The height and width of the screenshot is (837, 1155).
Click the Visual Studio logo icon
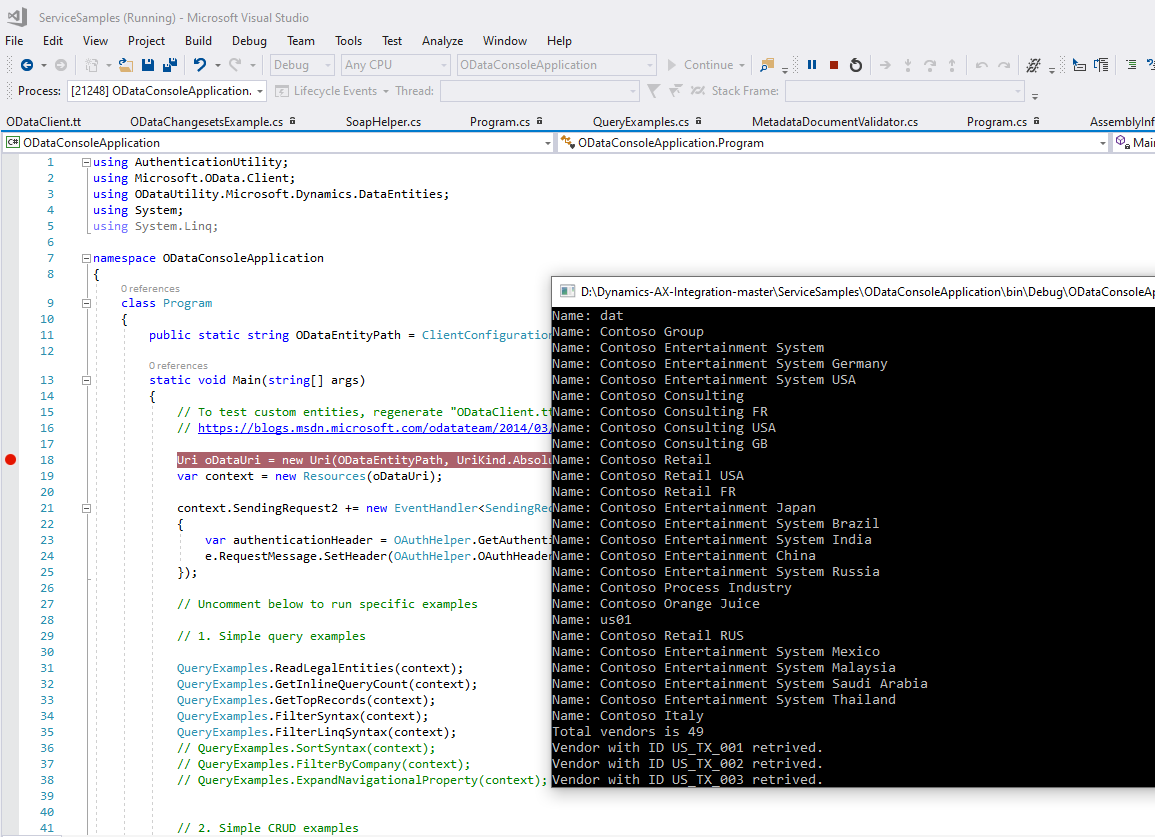pyautogui.click(x=17, y=16)
